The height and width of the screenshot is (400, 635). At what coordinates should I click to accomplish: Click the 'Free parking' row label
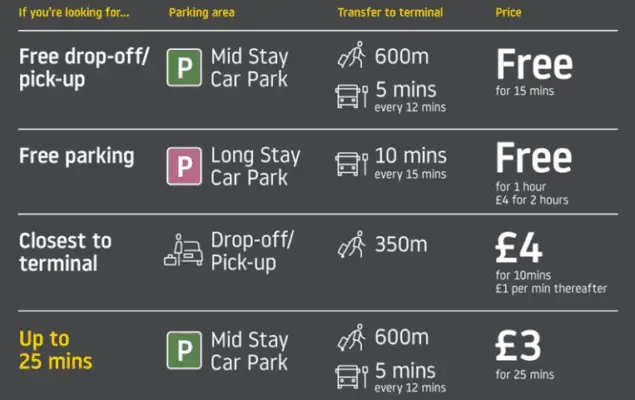click(77, 156)
